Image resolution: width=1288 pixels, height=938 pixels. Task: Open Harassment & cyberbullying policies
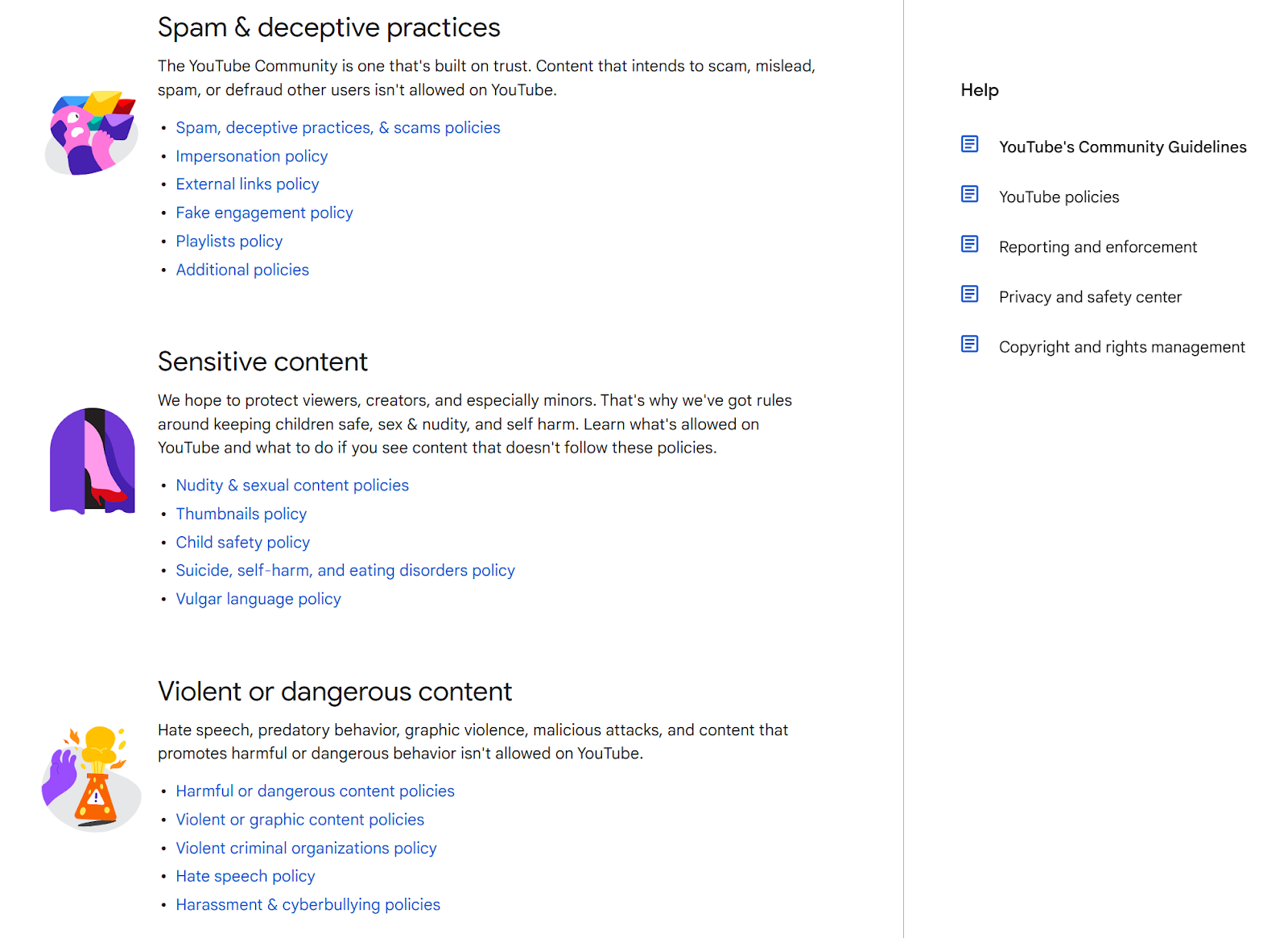coord(308,904)
